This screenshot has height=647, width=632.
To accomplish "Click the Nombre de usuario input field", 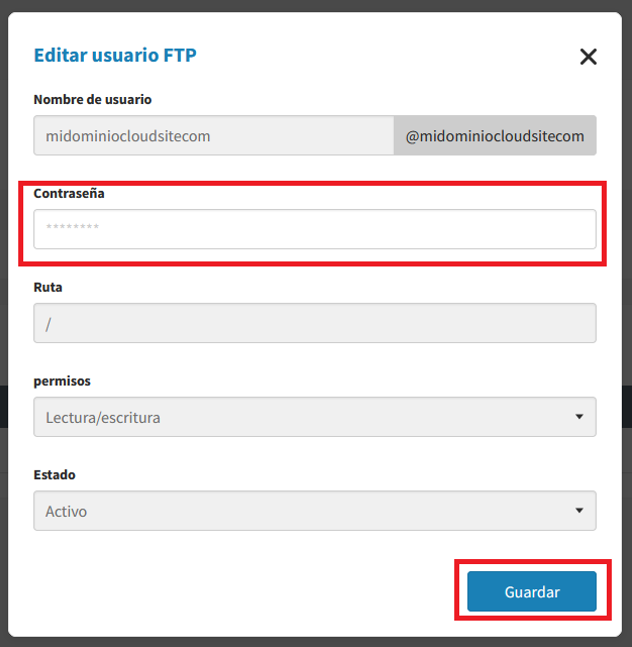I will (213, 136).
